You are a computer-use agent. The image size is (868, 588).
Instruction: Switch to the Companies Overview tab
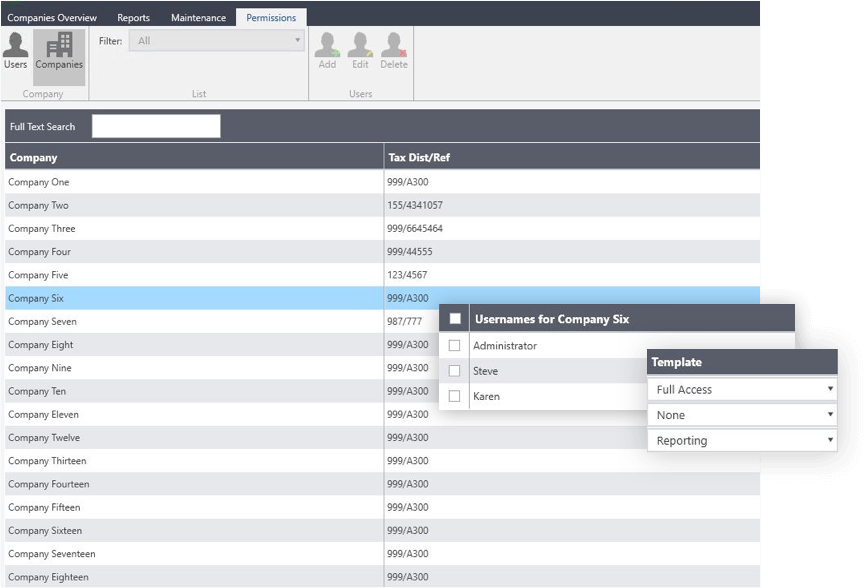pos(52,18)
